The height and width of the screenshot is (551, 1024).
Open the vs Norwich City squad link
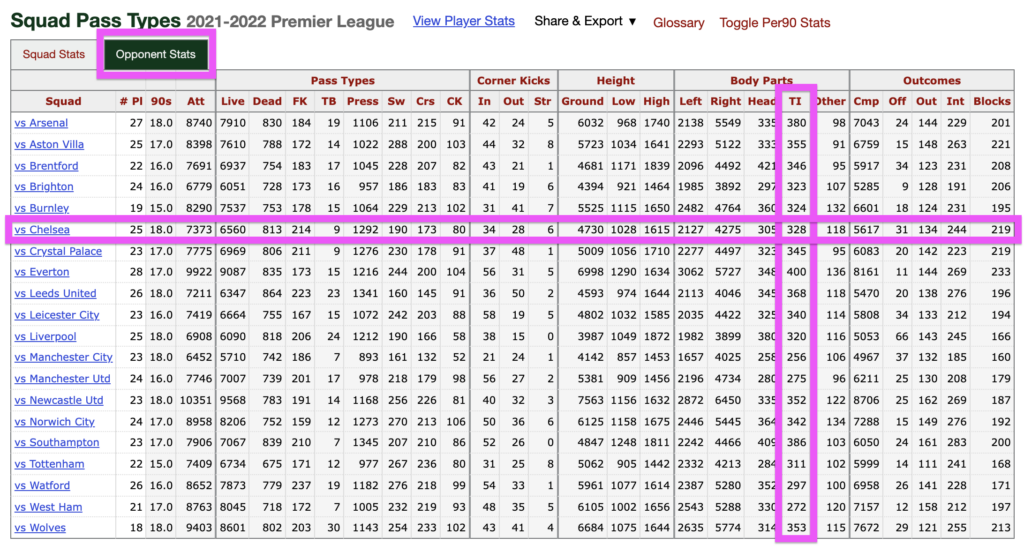click(55, 422)
